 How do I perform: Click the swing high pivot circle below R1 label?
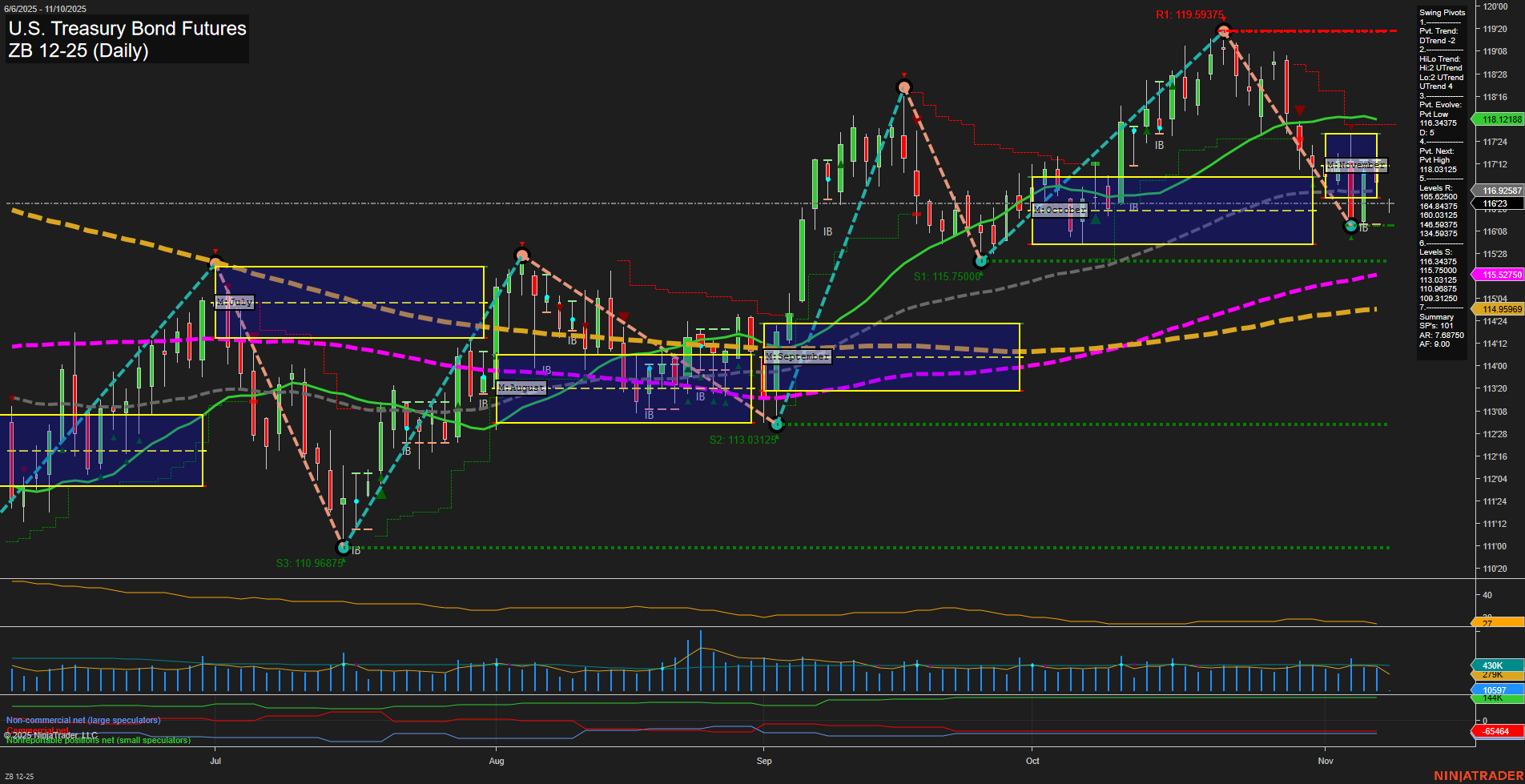pos(1223,31)
